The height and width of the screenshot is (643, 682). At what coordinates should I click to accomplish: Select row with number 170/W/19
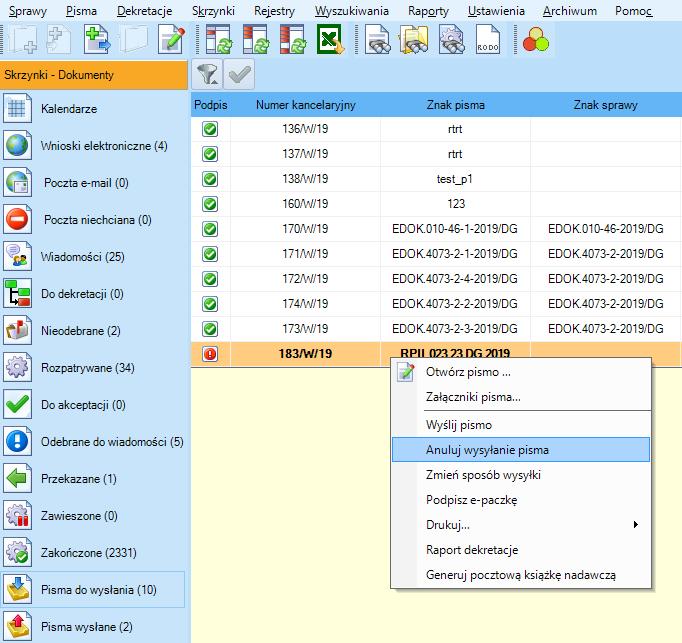[x=436, y=229]
